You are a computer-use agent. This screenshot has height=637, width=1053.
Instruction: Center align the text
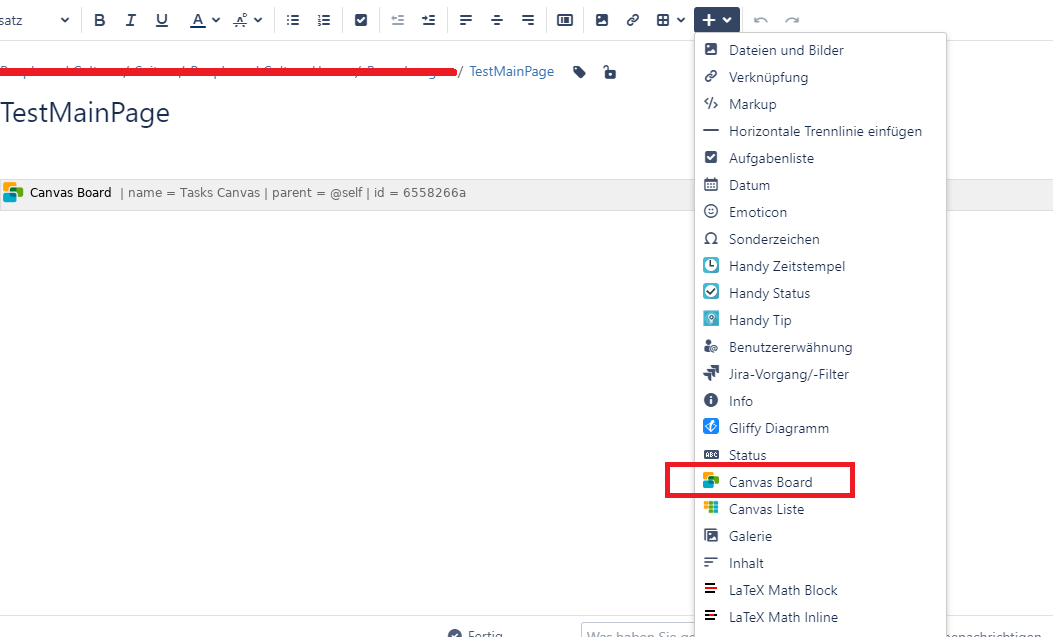point(497,20)
